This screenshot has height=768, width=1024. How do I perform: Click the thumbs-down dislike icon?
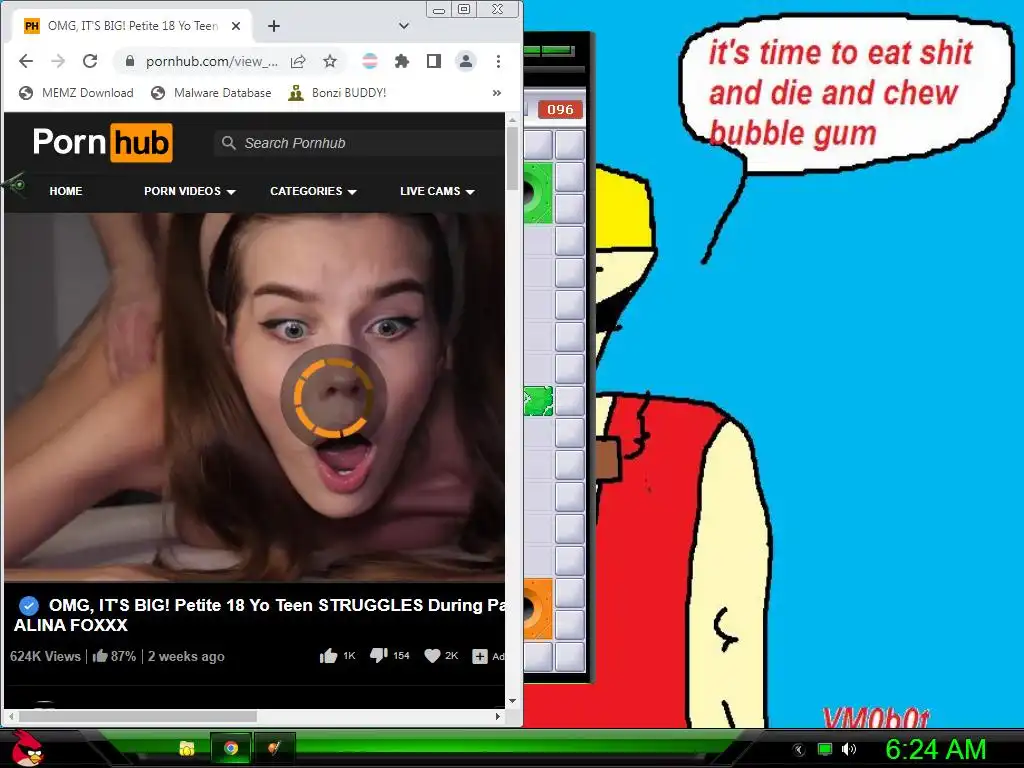(x=379, y=656)
